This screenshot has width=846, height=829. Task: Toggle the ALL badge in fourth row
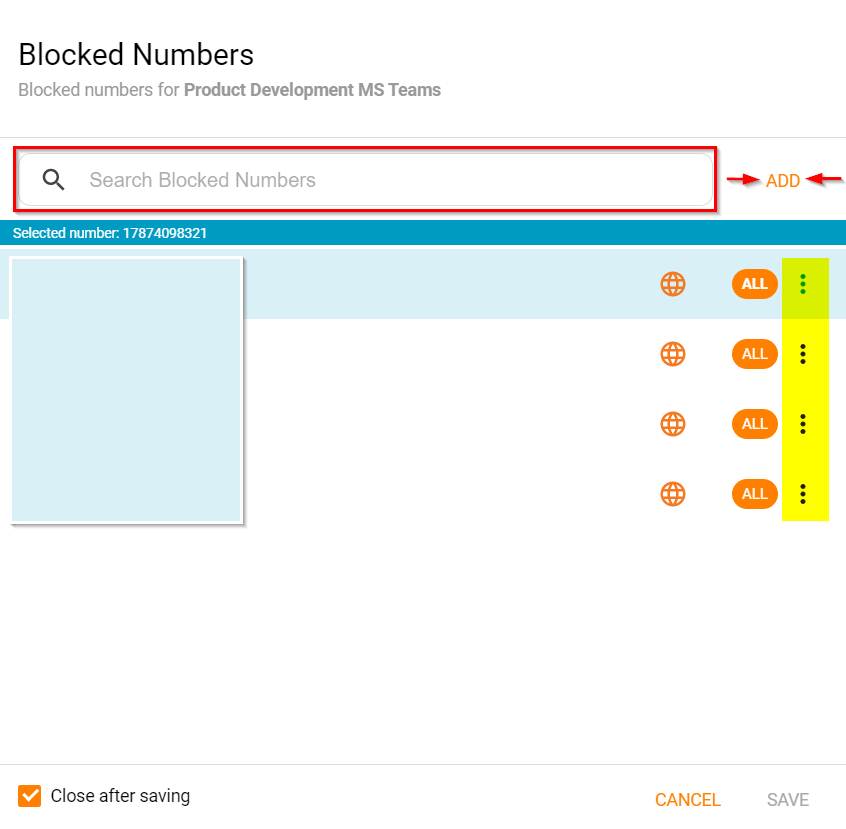[x=754, y=494]
